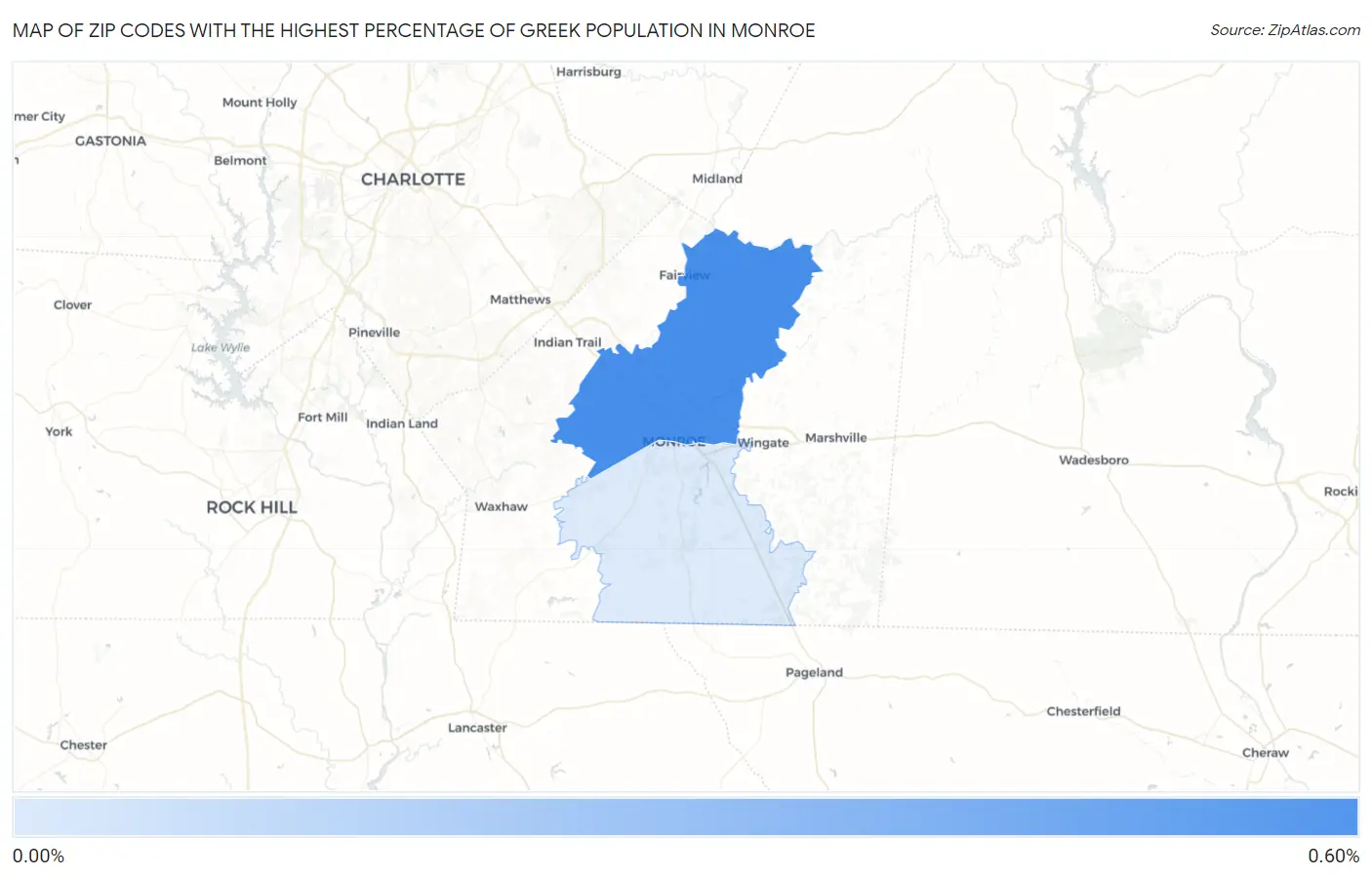Click the ROCK HILL city label

pyautogui.click(x=252, y=507)
